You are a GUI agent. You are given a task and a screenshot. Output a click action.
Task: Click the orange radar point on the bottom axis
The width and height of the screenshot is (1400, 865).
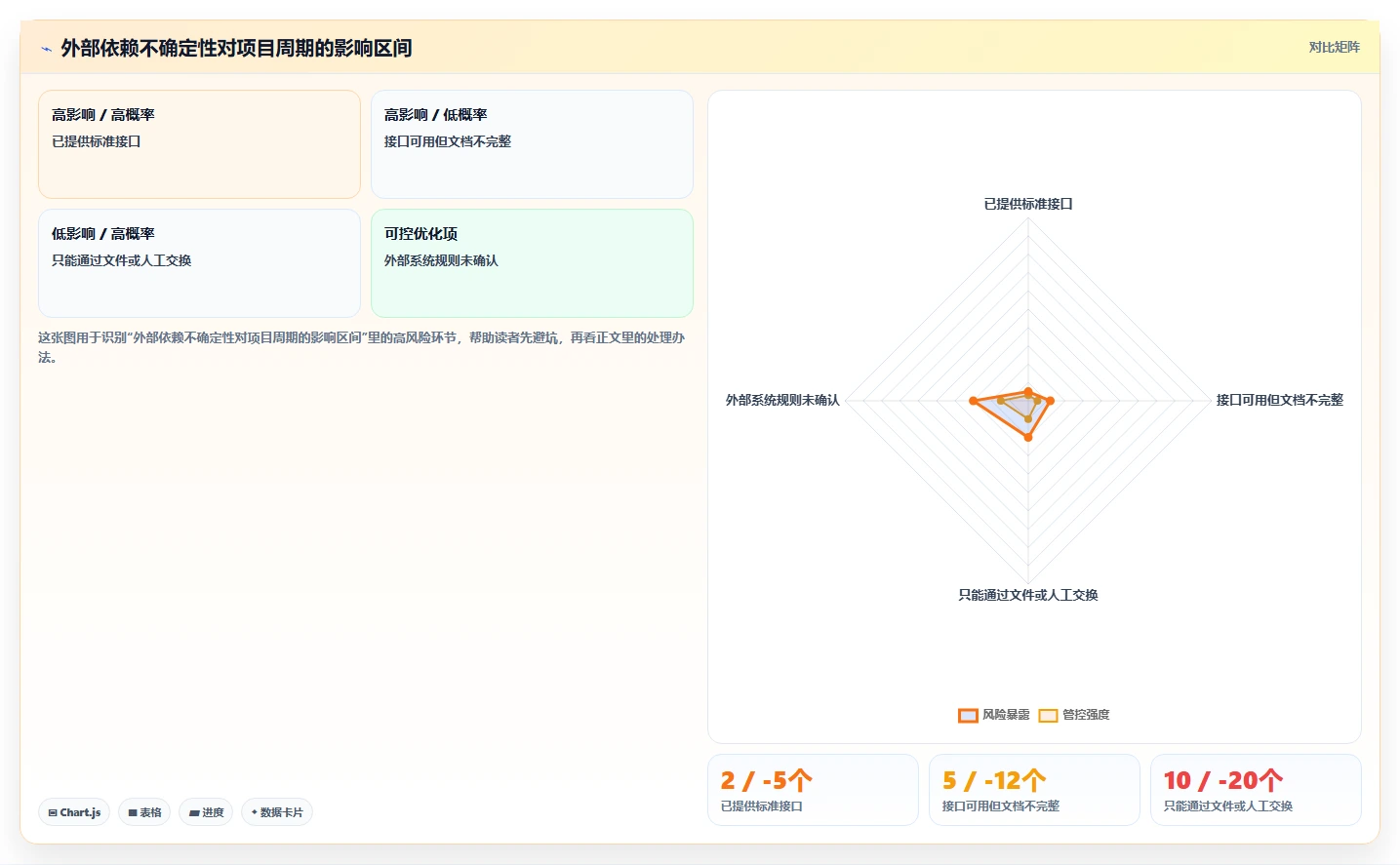(1028, 437)
